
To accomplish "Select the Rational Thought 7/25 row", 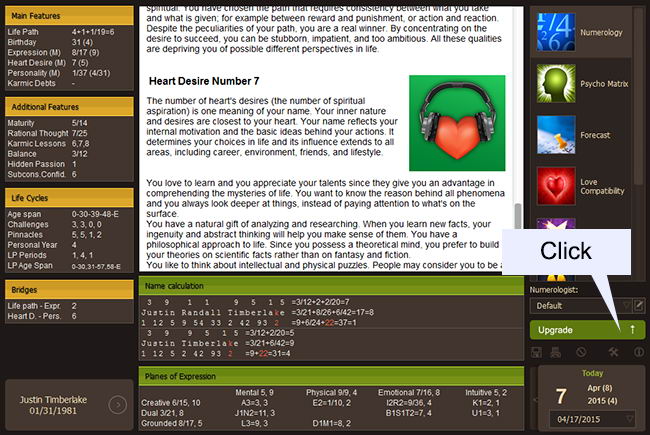I will pyautogui.click(x=69, y=133).
